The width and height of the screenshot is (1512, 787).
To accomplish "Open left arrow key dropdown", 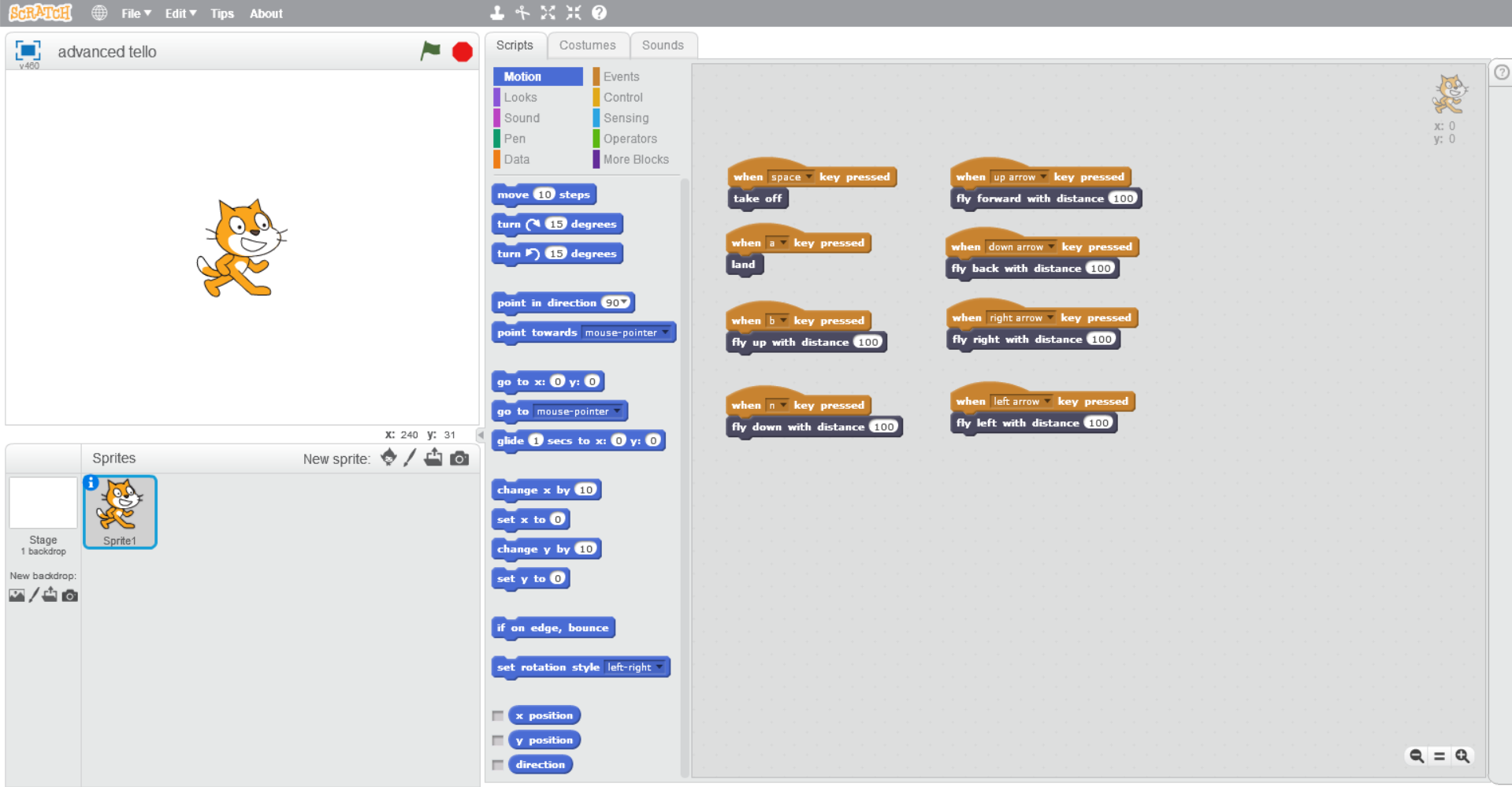I will point(1022,401).
